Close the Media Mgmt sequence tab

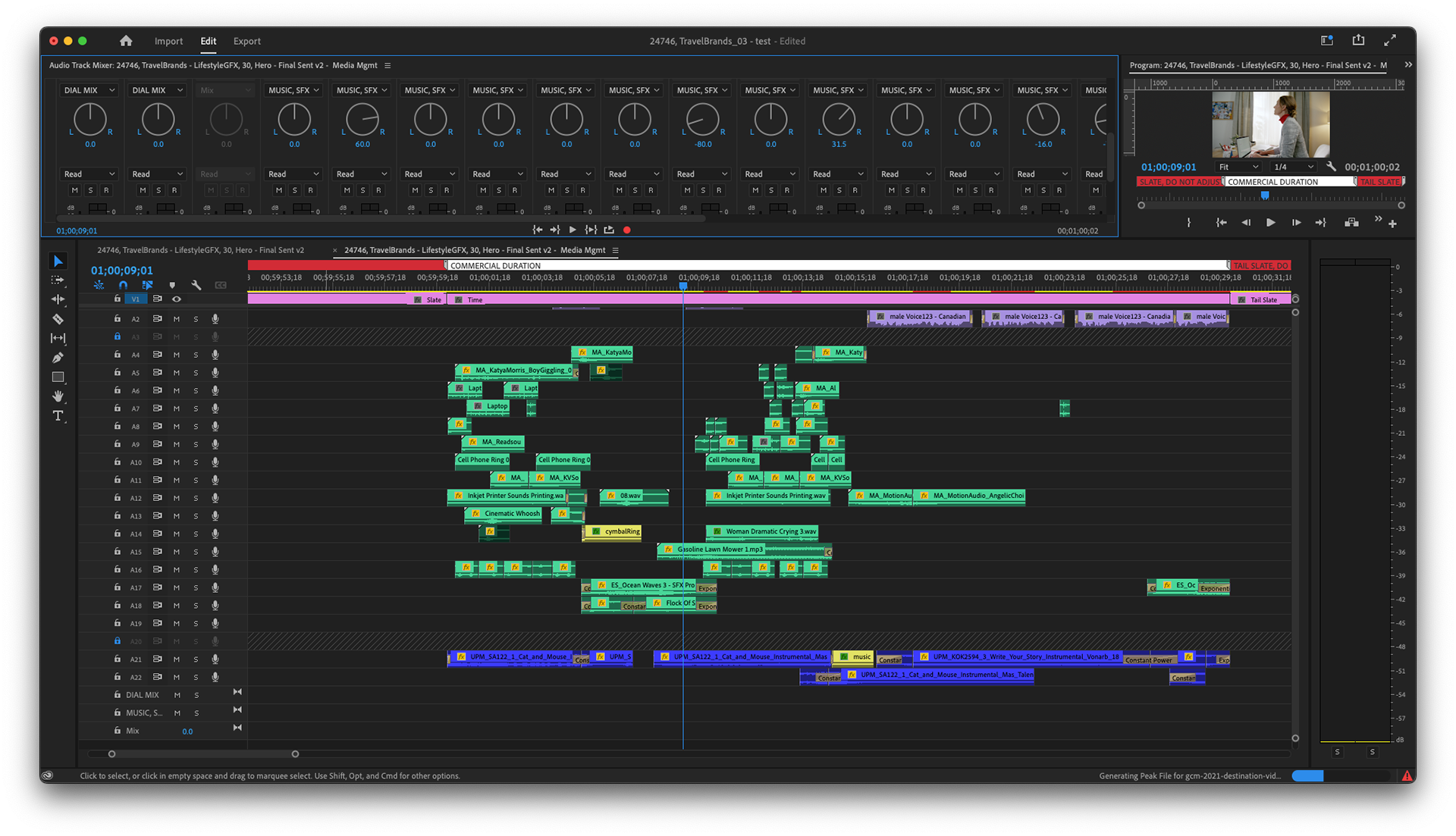click(335, 250)
